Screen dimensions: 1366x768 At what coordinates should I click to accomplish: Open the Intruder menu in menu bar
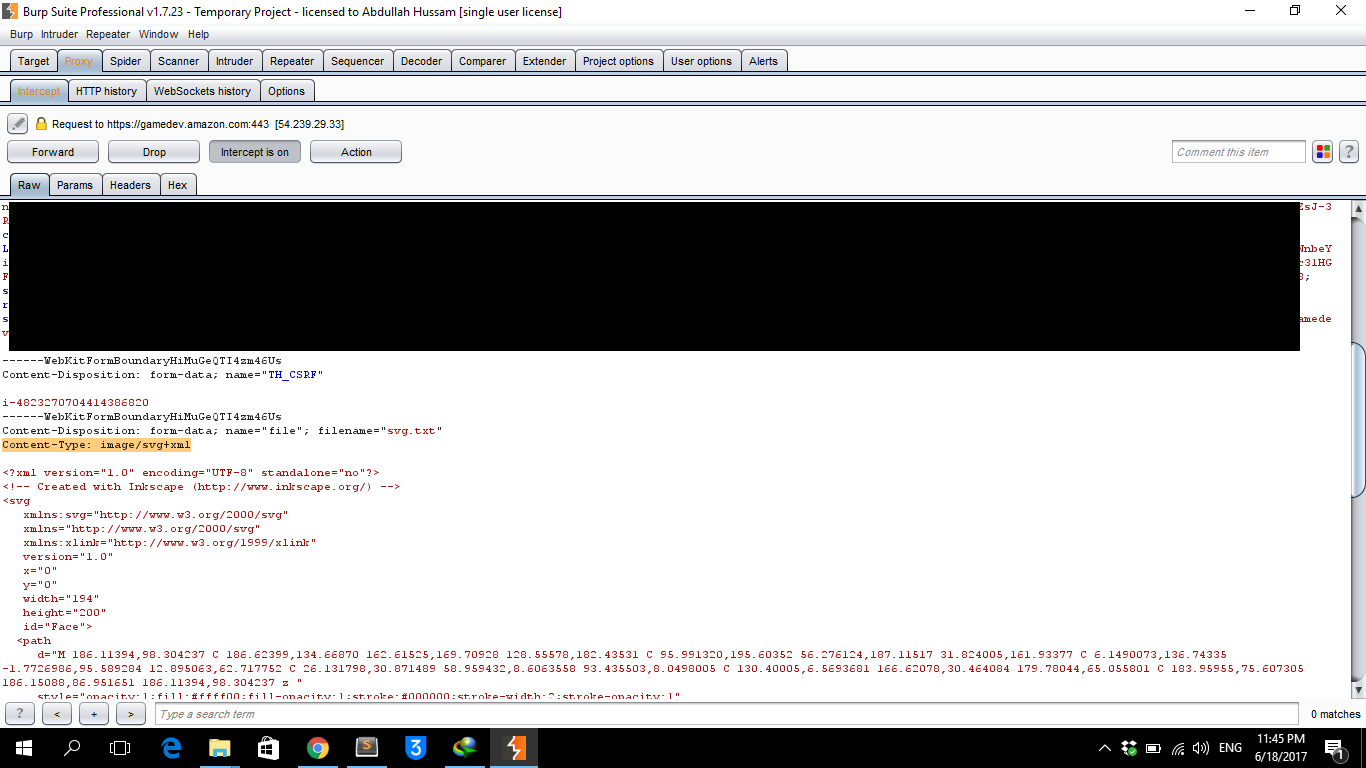click(59, 34)
